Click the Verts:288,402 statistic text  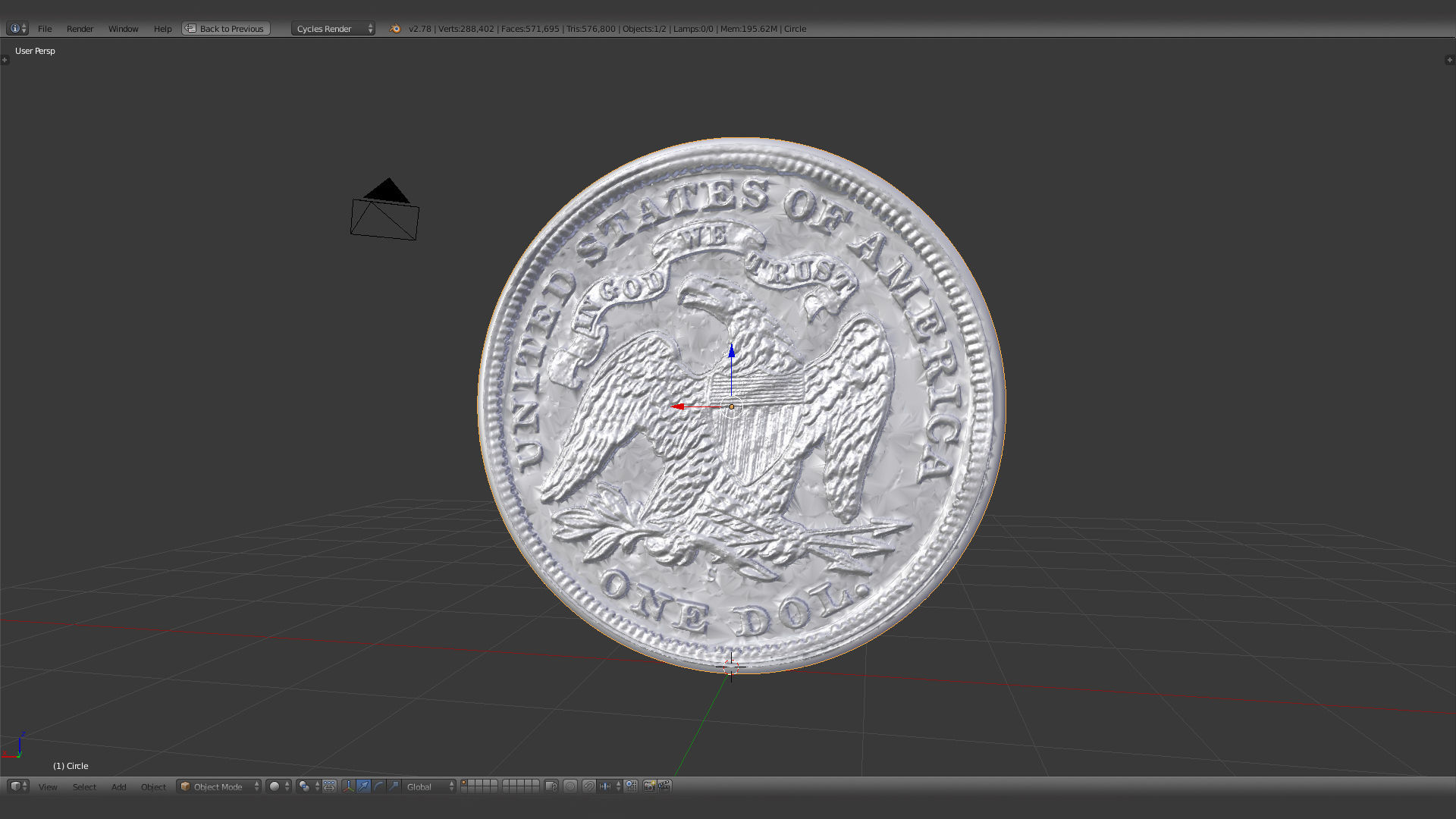point(466,29)
